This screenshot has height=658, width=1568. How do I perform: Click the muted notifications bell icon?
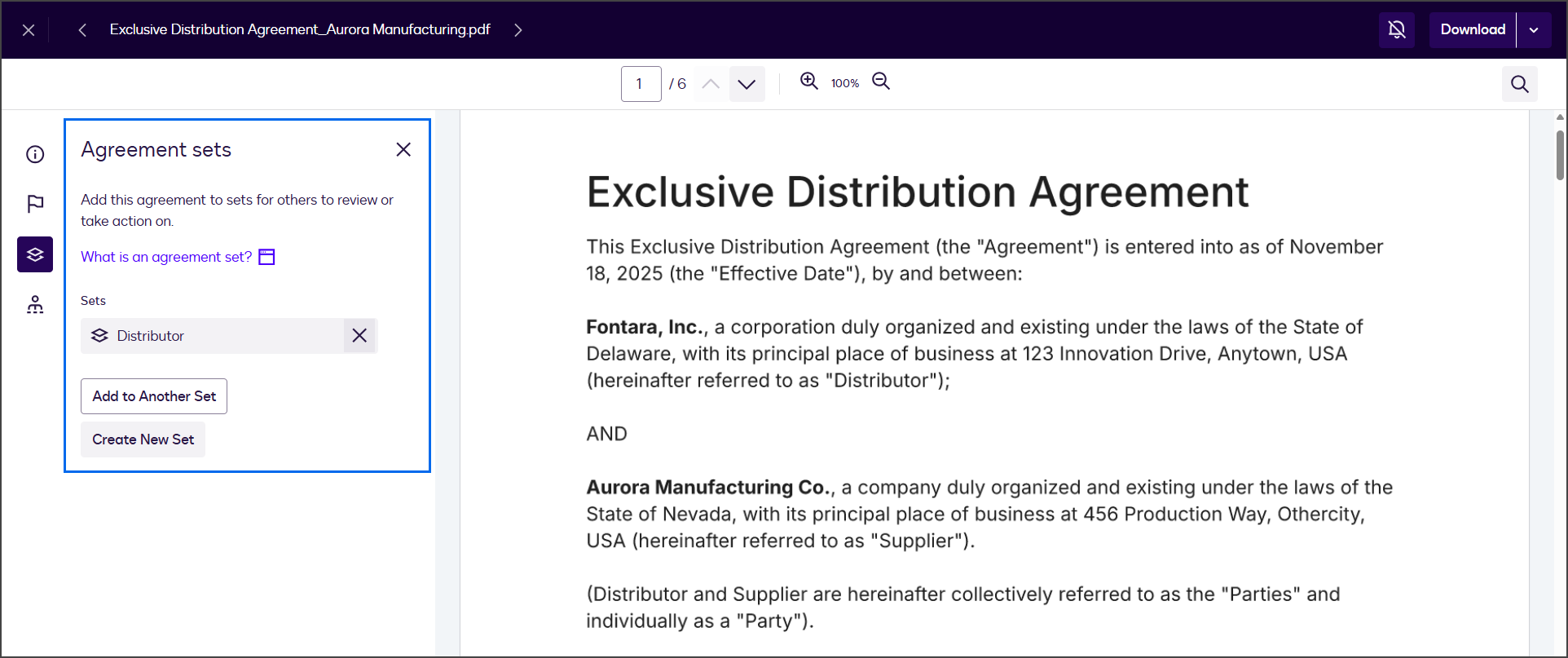click(1397, 30)
